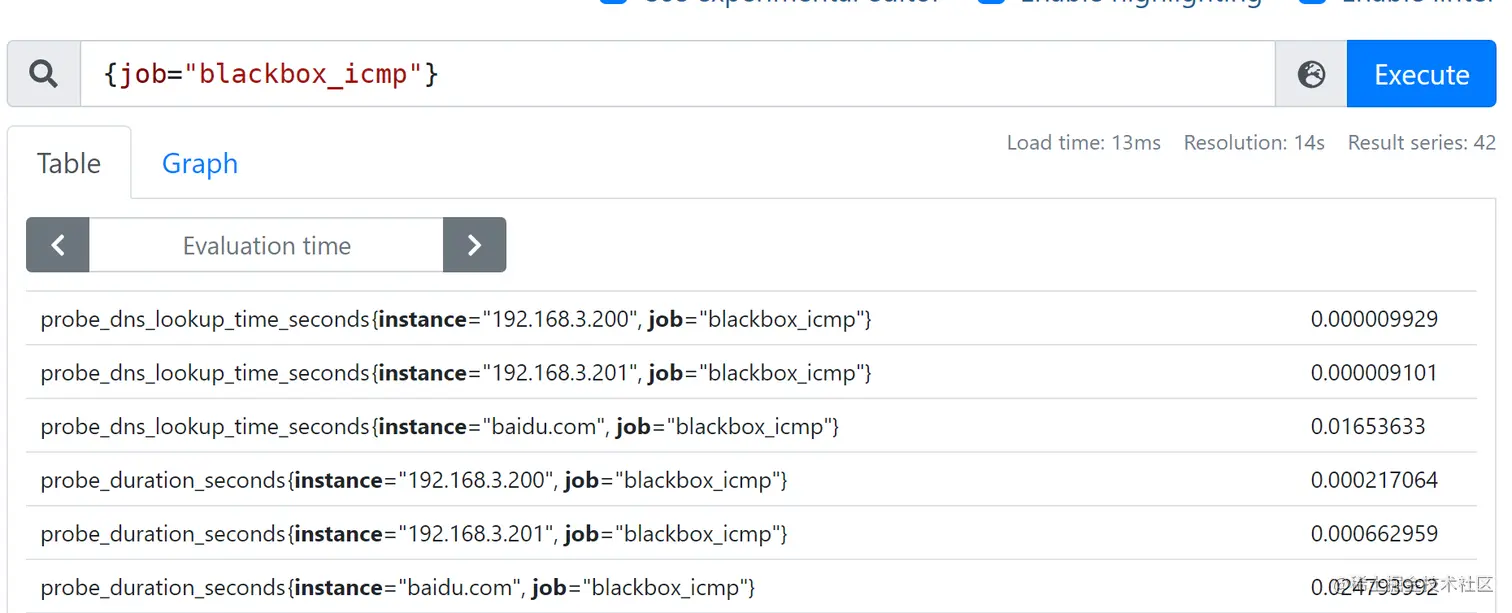Go to the previous evaluation time

(58, 245)
